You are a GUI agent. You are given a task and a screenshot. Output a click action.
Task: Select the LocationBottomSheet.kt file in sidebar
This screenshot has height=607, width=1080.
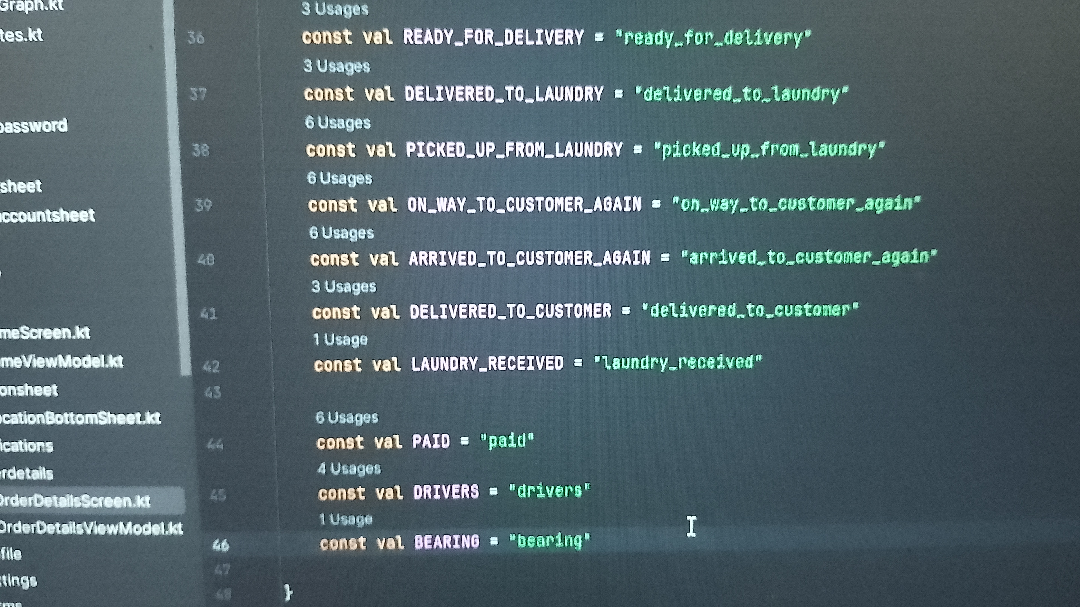[80, 418]
